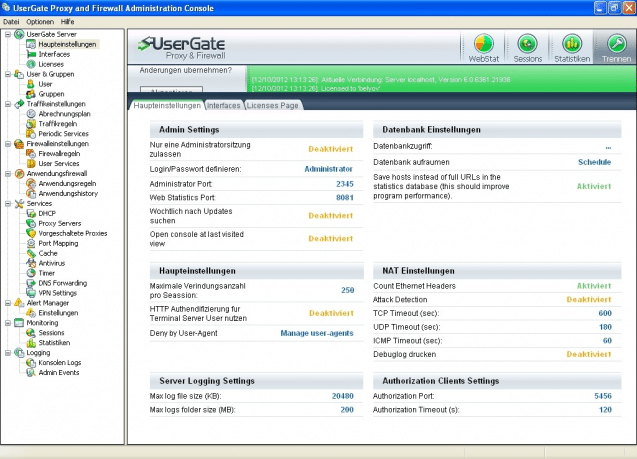
Task: Click the DHCP tree icon
Action: (31, 213)
